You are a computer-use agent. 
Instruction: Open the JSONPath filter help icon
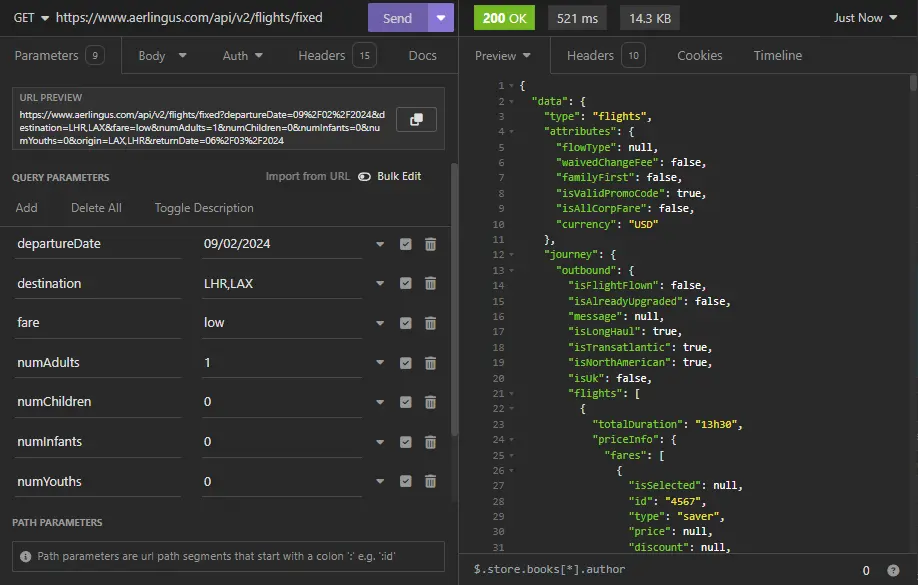[893, 570]
